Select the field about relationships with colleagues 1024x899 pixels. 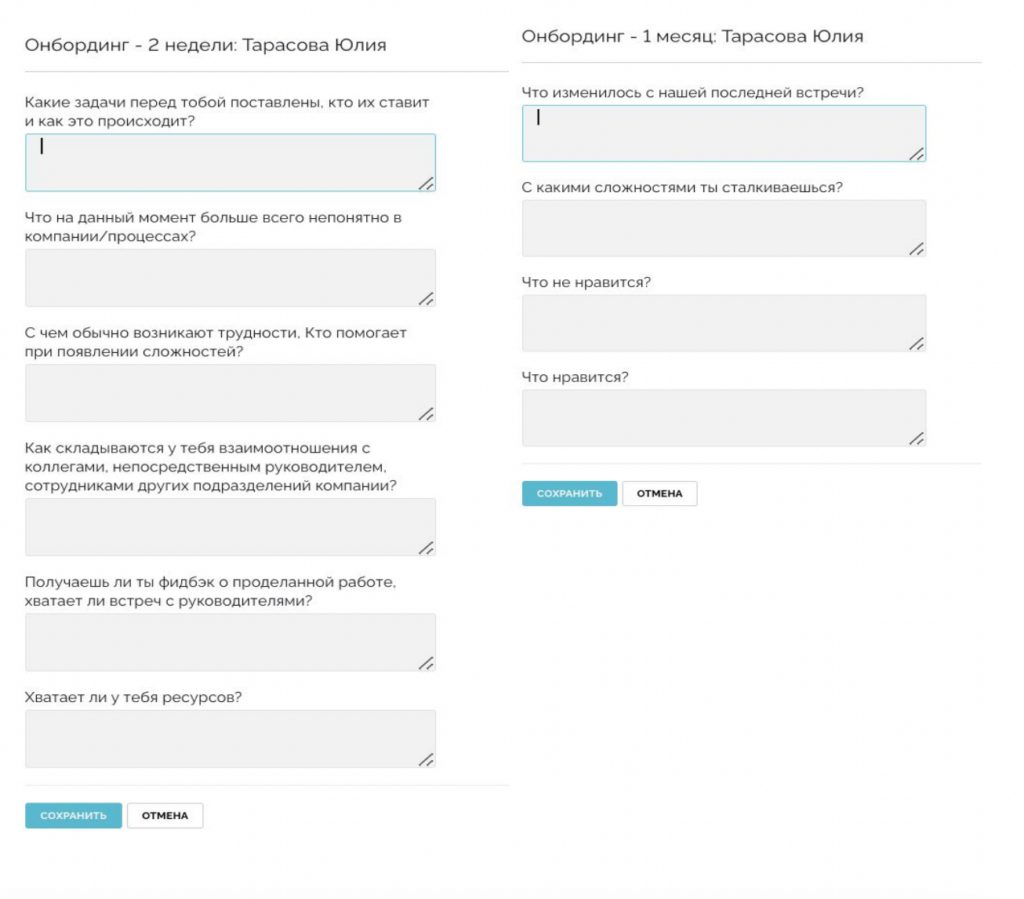pos(230,526)
